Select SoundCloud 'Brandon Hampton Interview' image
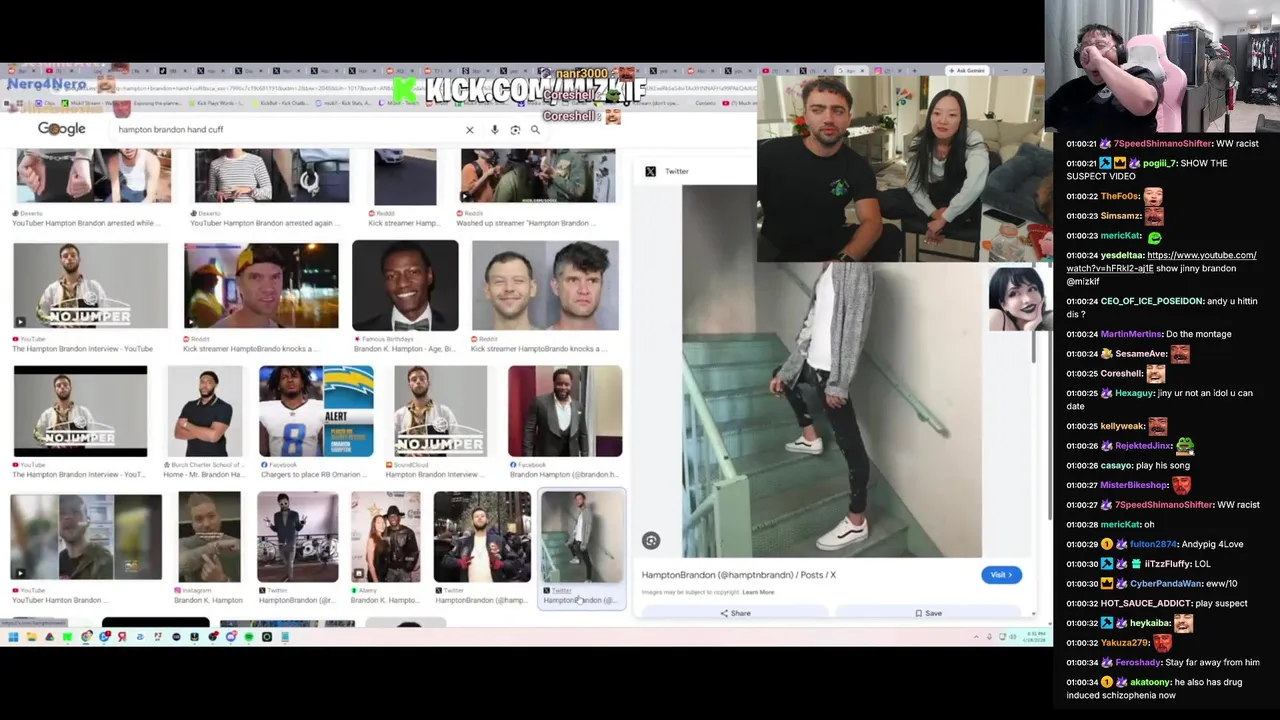This screenshot has width=1280, height=720. [x=440, y=411]
